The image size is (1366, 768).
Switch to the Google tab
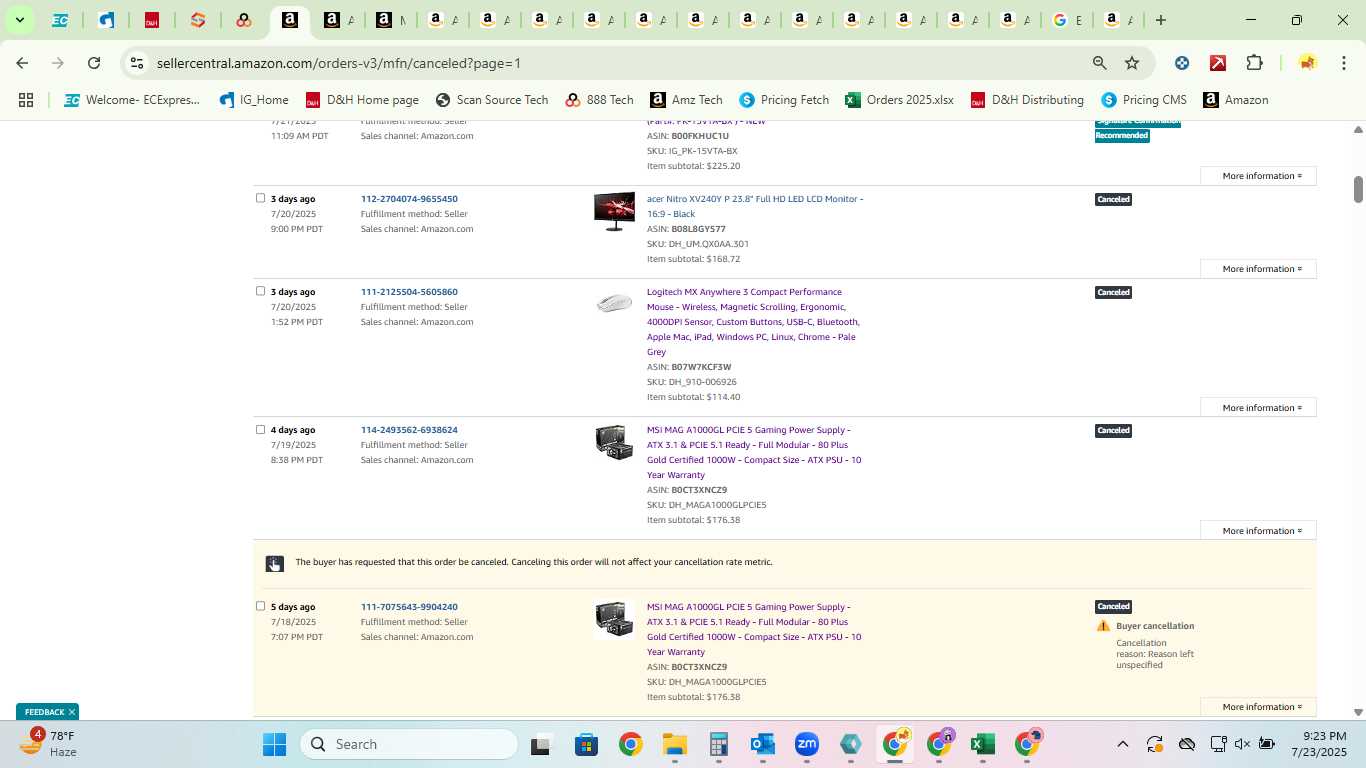click(x=1060, y=20)
